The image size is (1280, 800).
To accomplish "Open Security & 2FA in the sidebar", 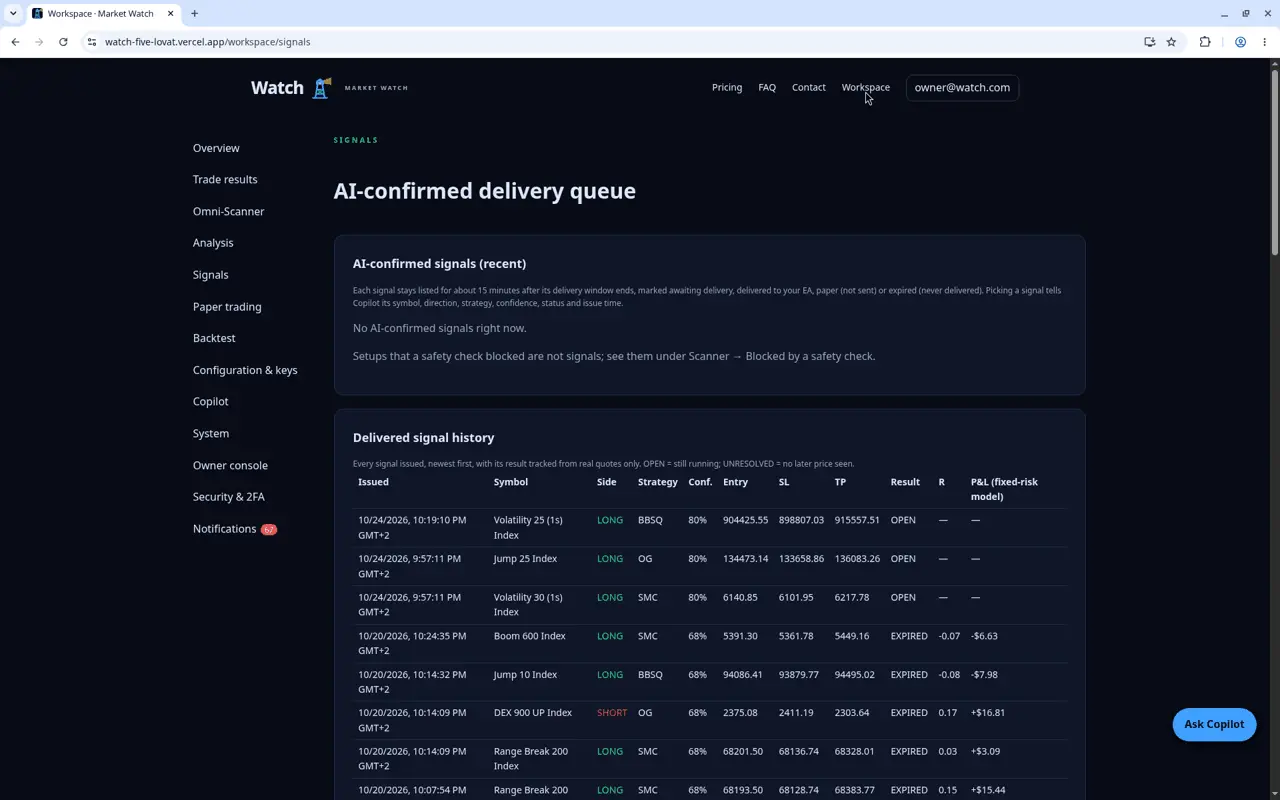I will 229,497.
